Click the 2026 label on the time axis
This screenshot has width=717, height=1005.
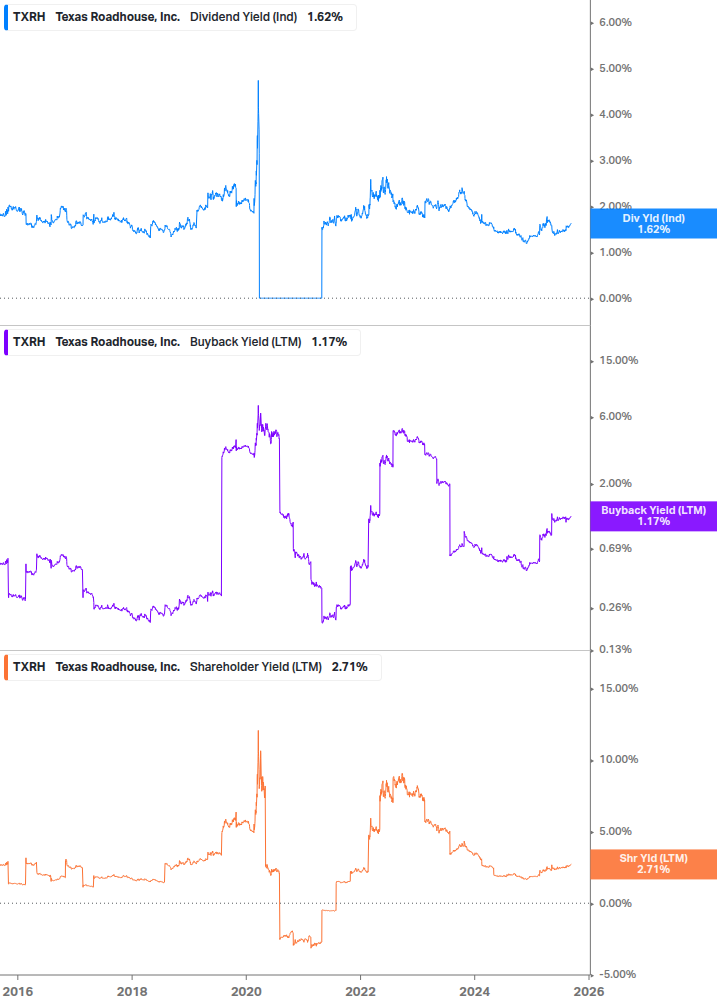pos(589,992)
